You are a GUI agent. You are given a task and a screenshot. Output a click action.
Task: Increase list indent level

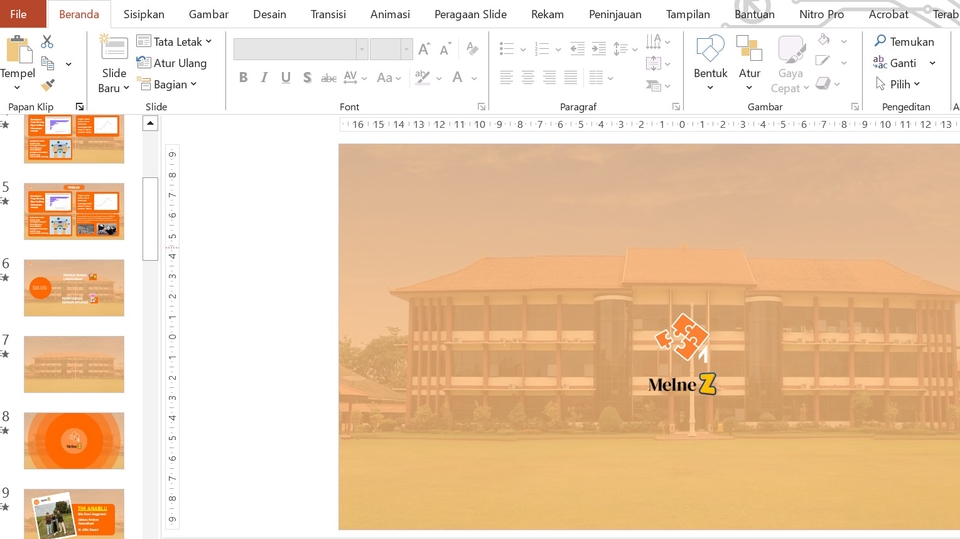coord(599,48)
